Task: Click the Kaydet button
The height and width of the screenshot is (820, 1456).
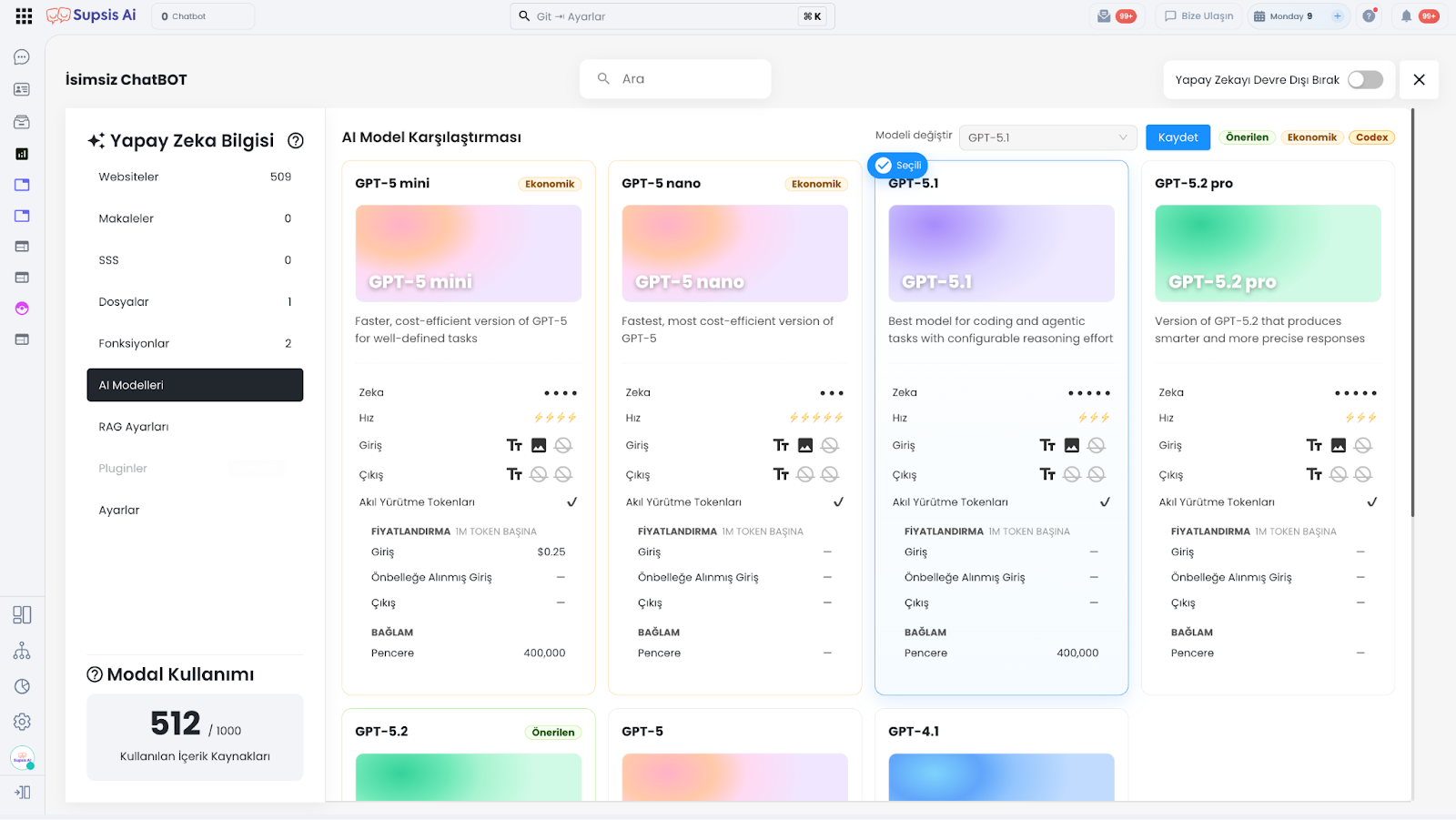Action: (x=1178, y=137)
